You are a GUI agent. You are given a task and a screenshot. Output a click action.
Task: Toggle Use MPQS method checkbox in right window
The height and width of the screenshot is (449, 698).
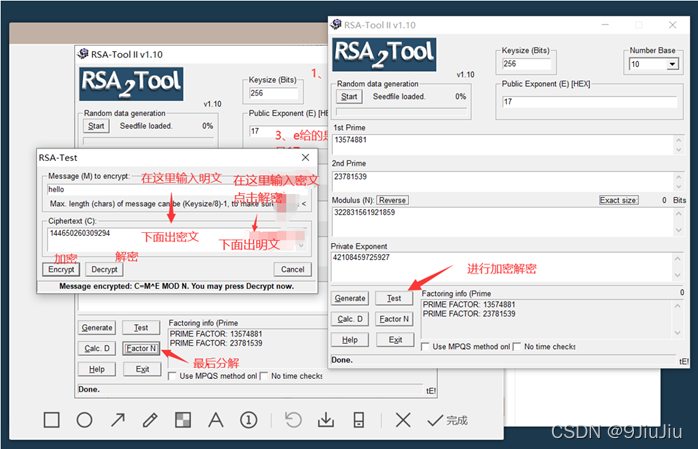point(425,346)
